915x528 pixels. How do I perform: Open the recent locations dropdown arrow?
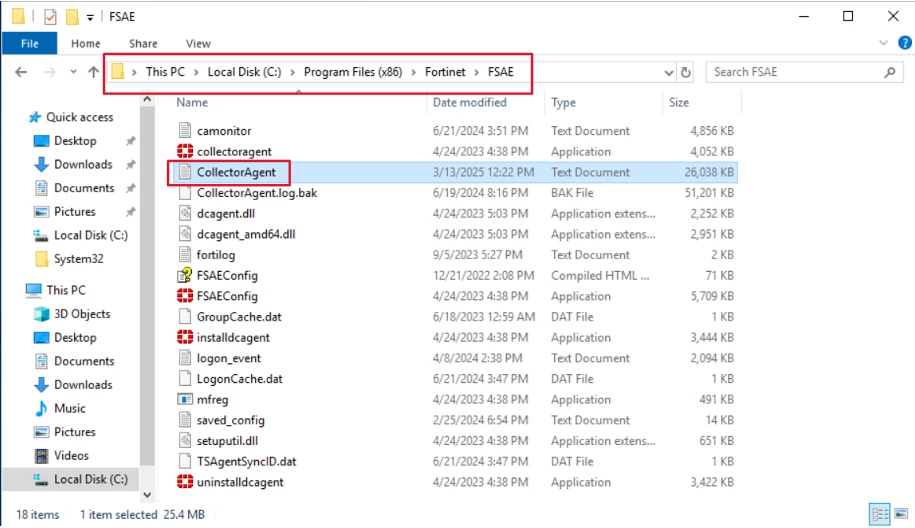click(73, 72)
